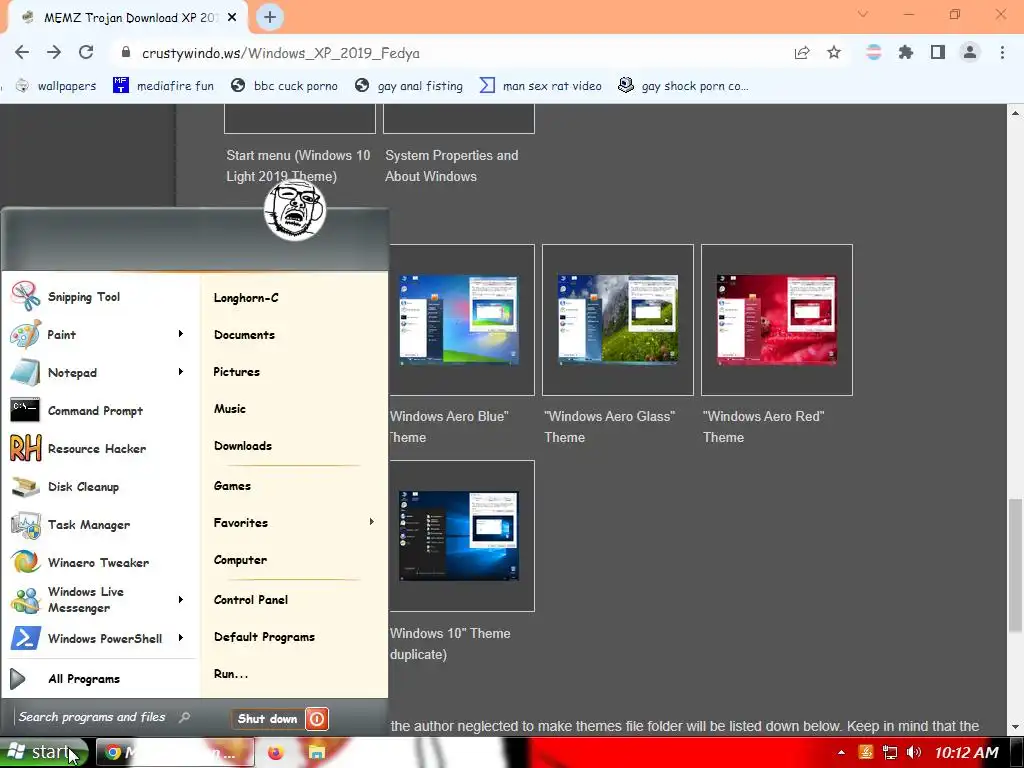Open Windows Aero Glass theme thumbnail
The height and width of the screenshot is (768, 1024).
[618, 320]
